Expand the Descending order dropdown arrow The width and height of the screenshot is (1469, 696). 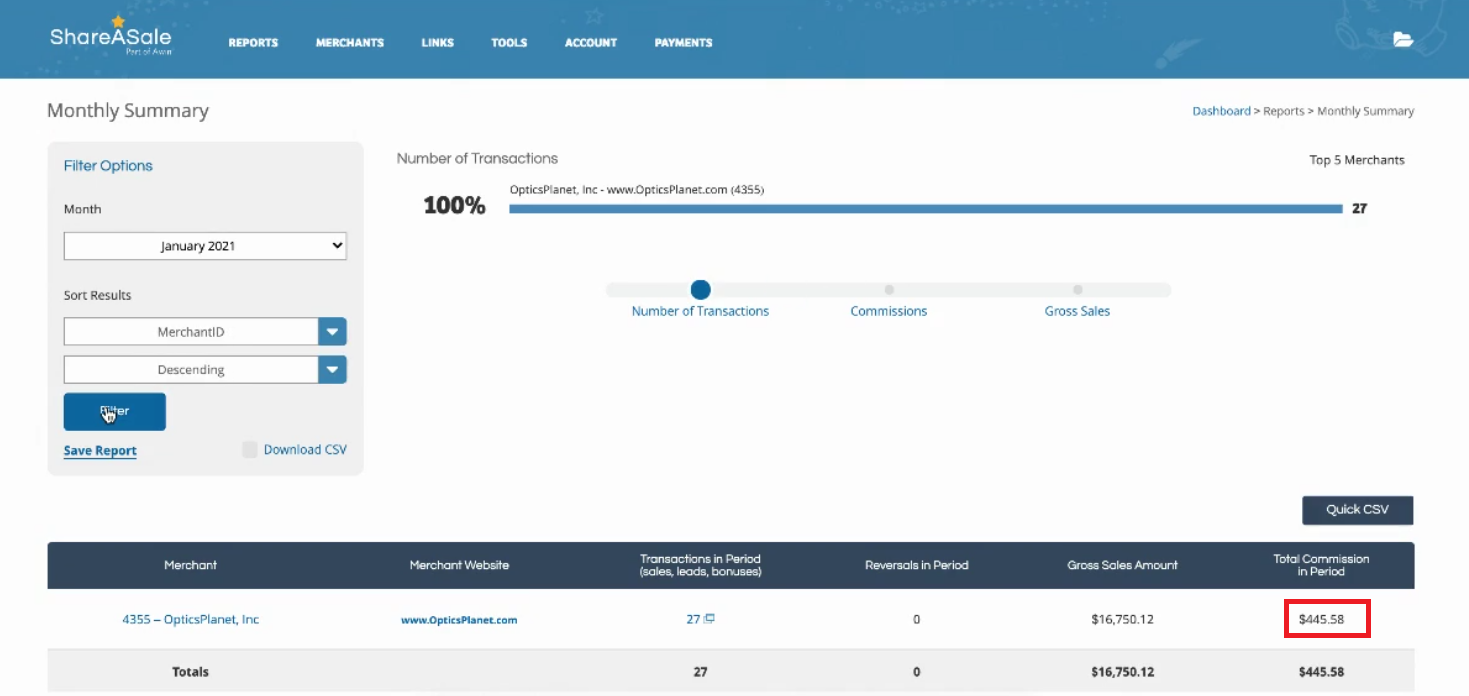(332, 370)
